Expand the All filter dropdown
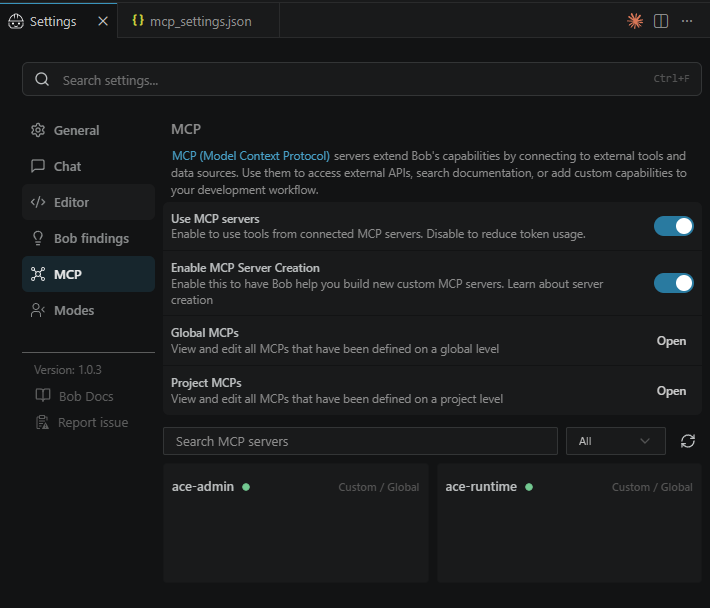Screen dimensions: 710x608 point(615,441)
